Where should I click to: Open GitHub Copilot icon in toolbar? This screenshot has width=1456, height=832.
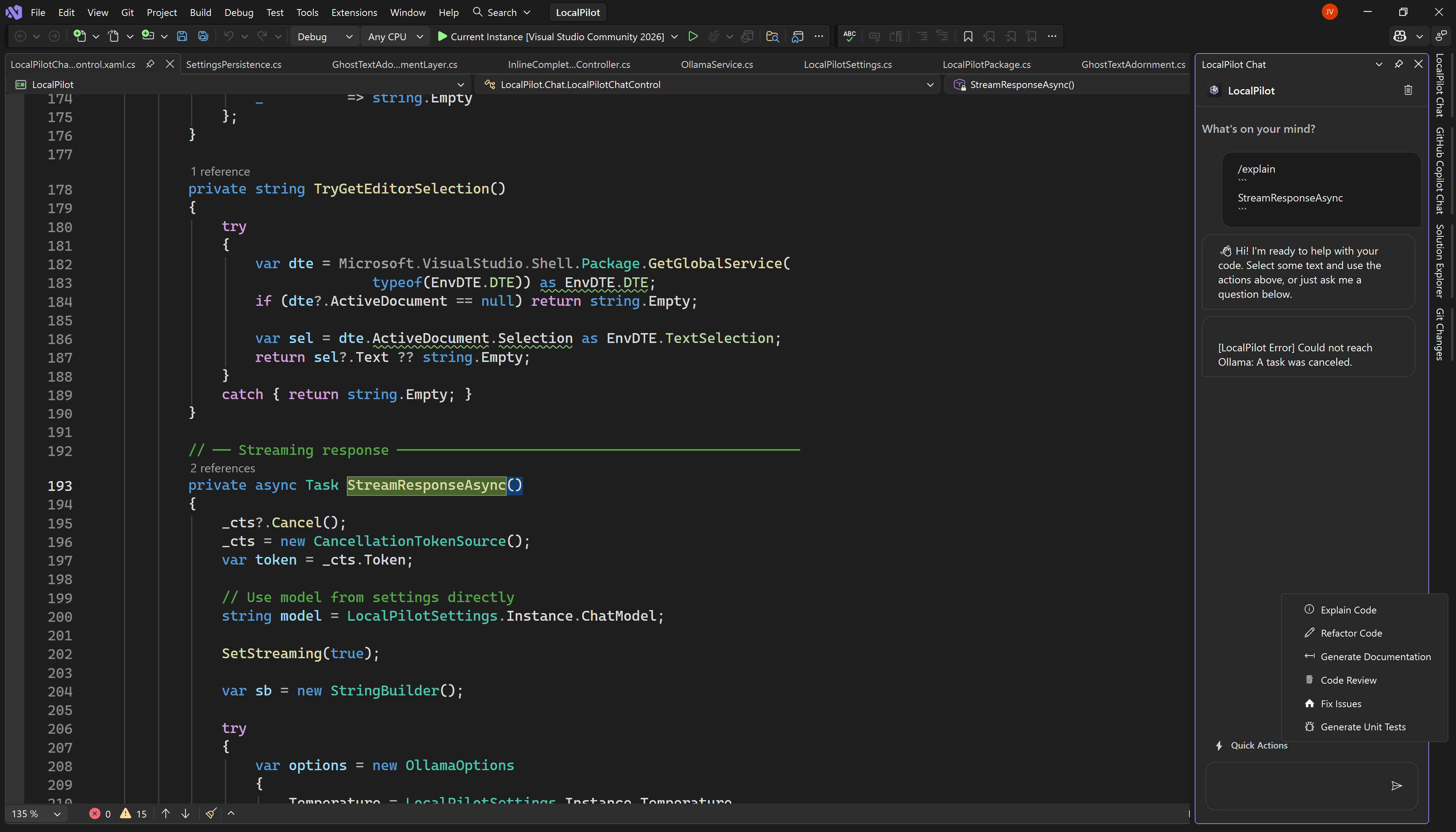point(1399,36)
